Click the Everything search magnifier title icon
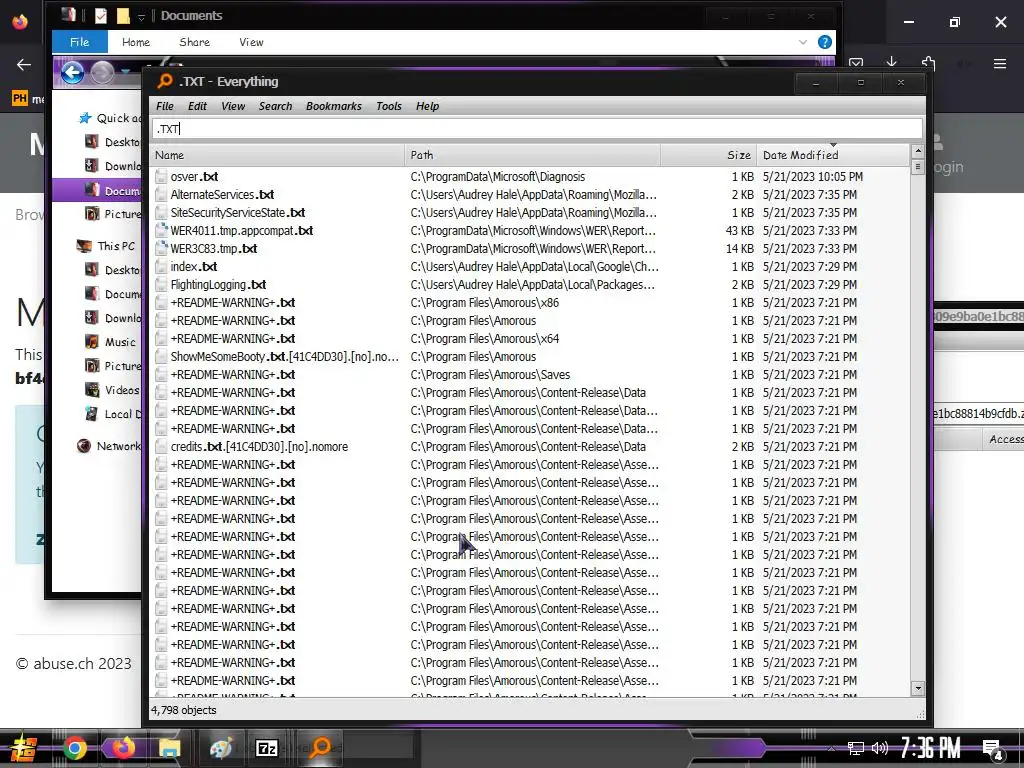 tap(165, 81)
